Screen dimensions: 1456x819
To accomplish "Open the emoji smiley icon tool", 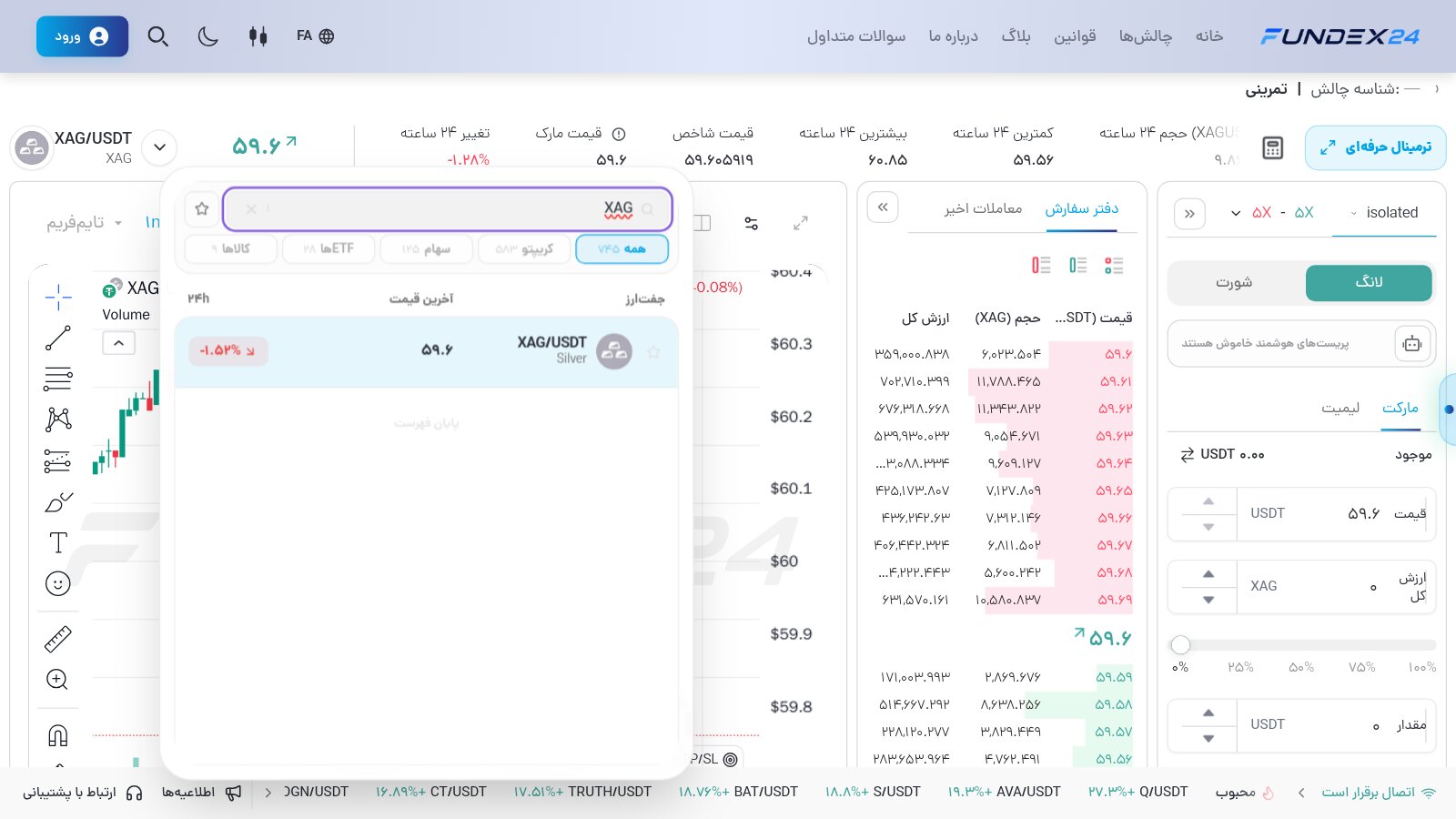I will pos(58,583).
